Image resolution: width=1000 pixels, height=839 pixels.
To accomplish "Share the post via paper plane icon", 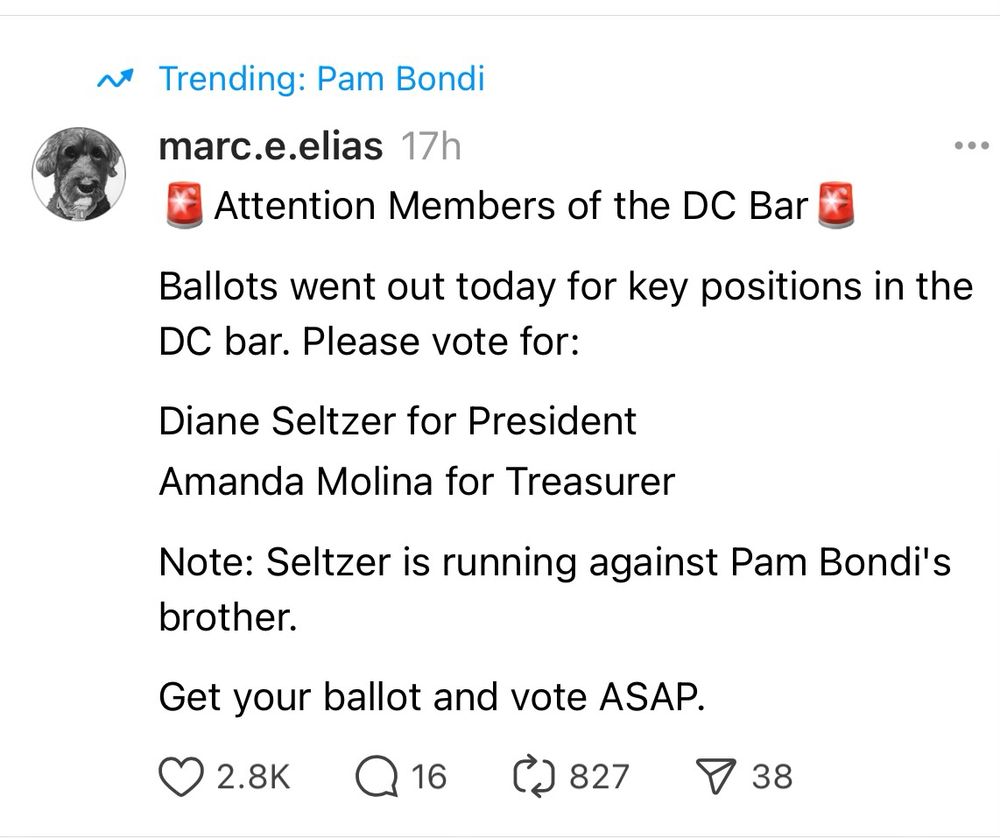I will click(x=716, y=777).
